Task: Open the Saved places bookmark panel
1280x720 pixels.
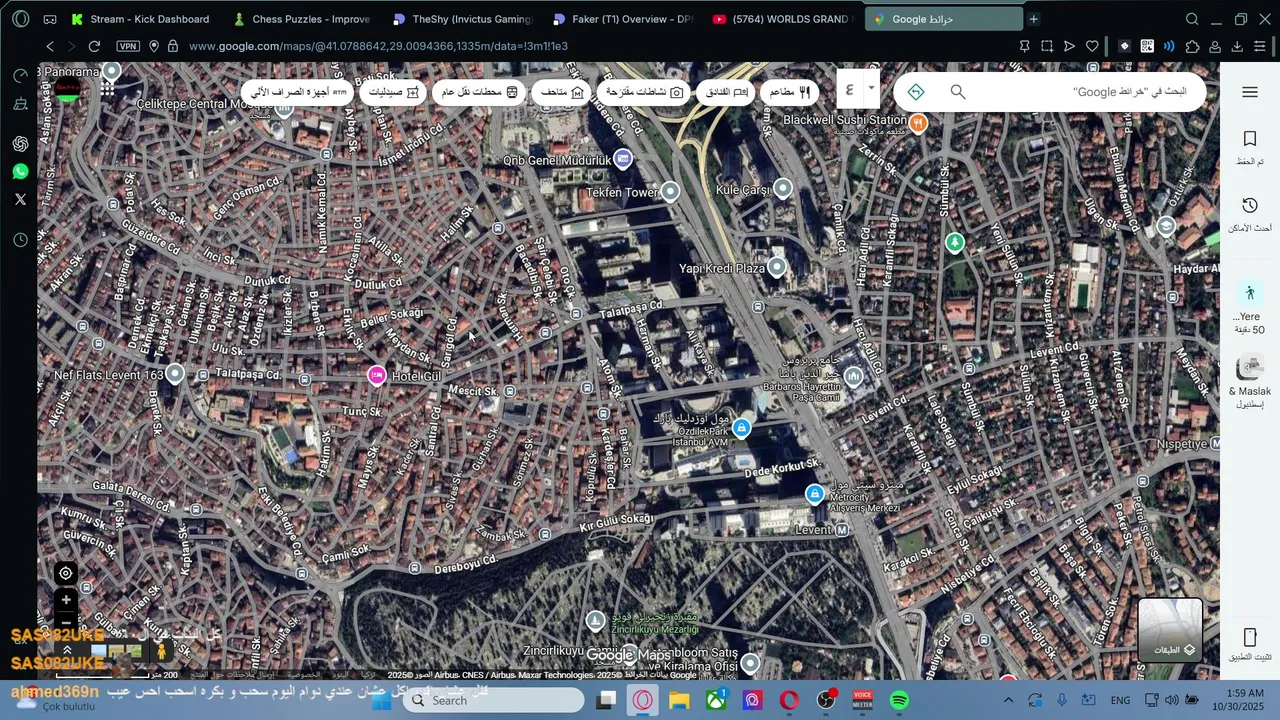Action: click(x=1249, y=146)
